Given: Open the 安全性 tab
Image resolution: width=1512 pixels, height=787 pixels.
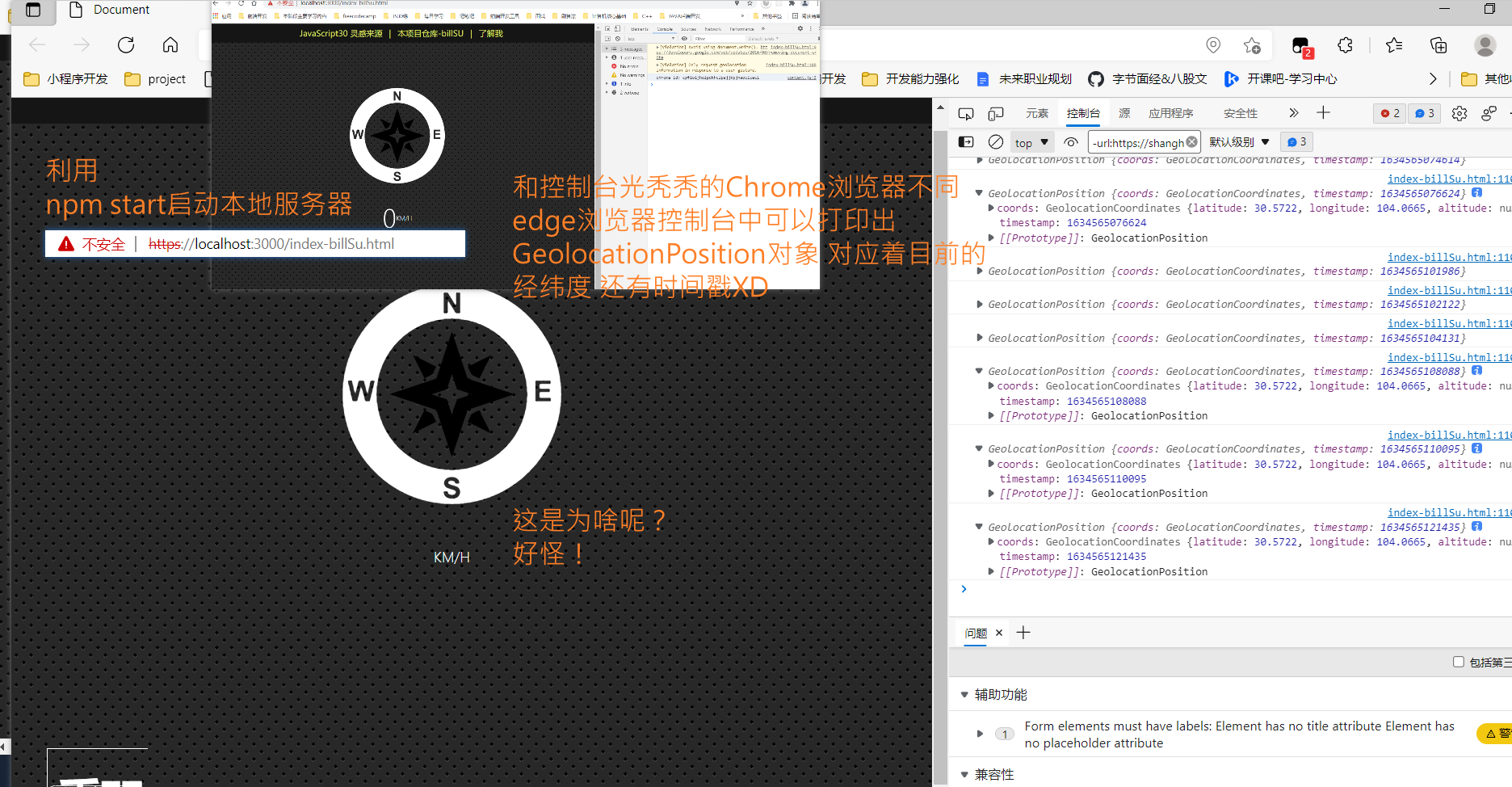Looking at the screenshot, I should [x=1241, y=114].
